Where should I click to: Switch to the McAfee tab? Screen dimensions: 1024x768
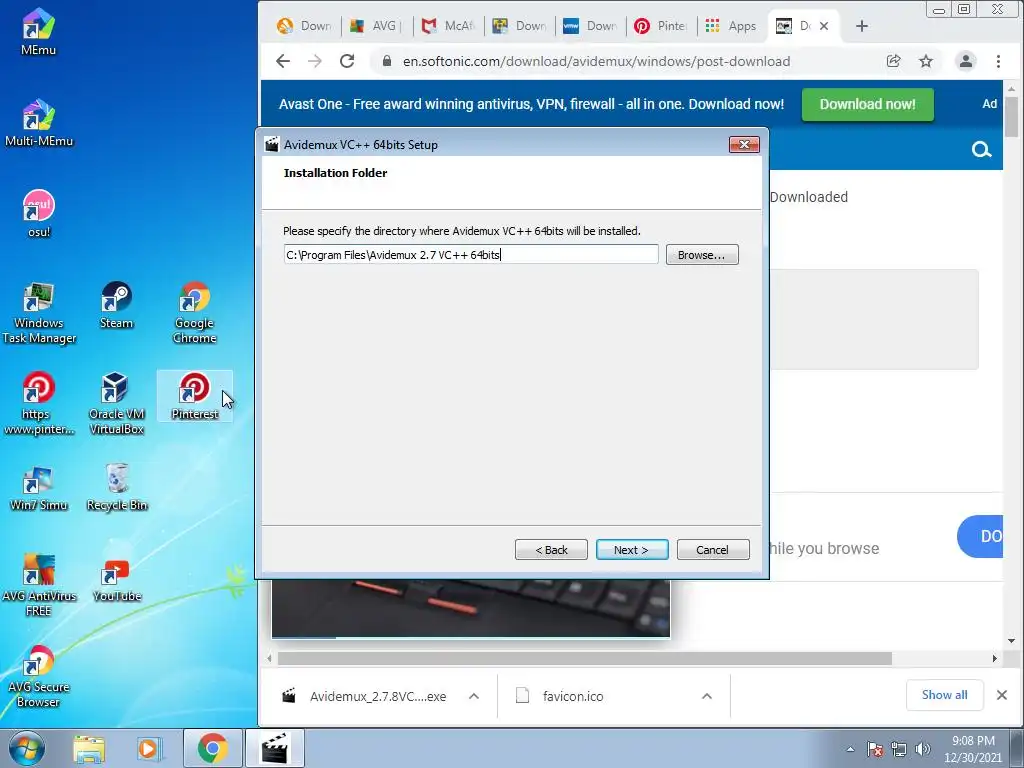click(x=447, y=26)
